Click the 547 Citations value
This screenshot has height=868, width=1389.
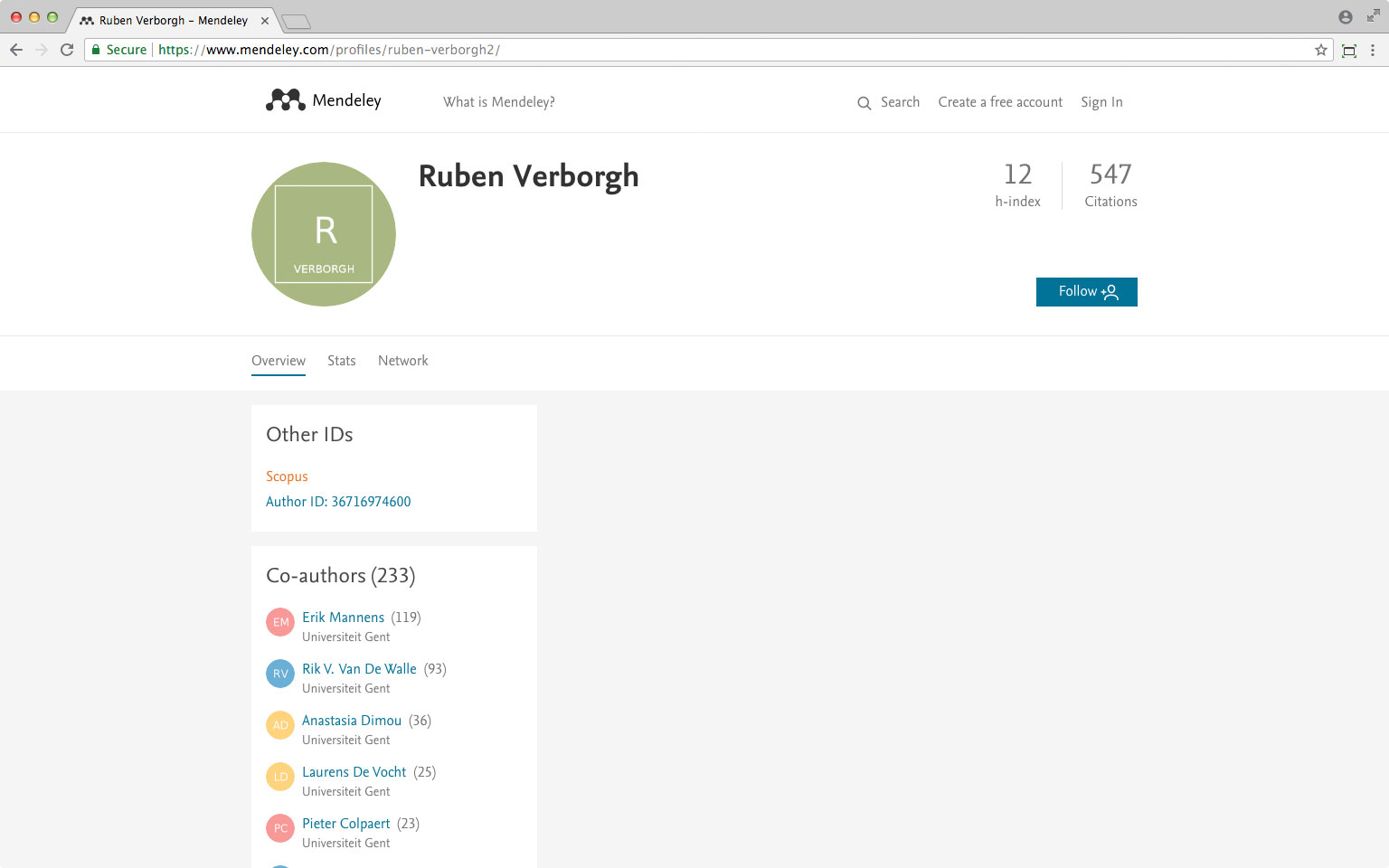point(1110,174)
